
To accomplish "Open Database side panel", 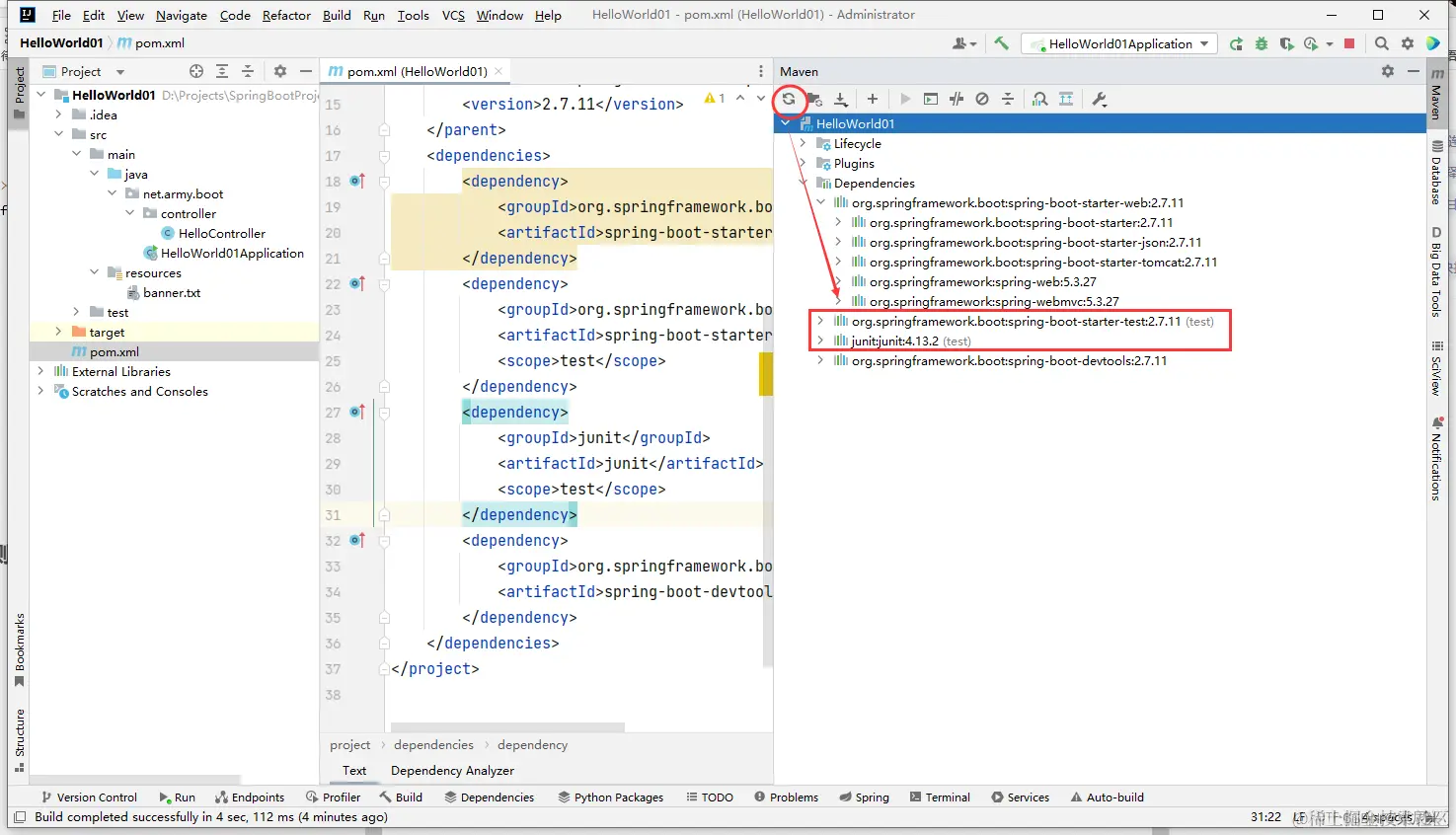I will point(1436,172).
